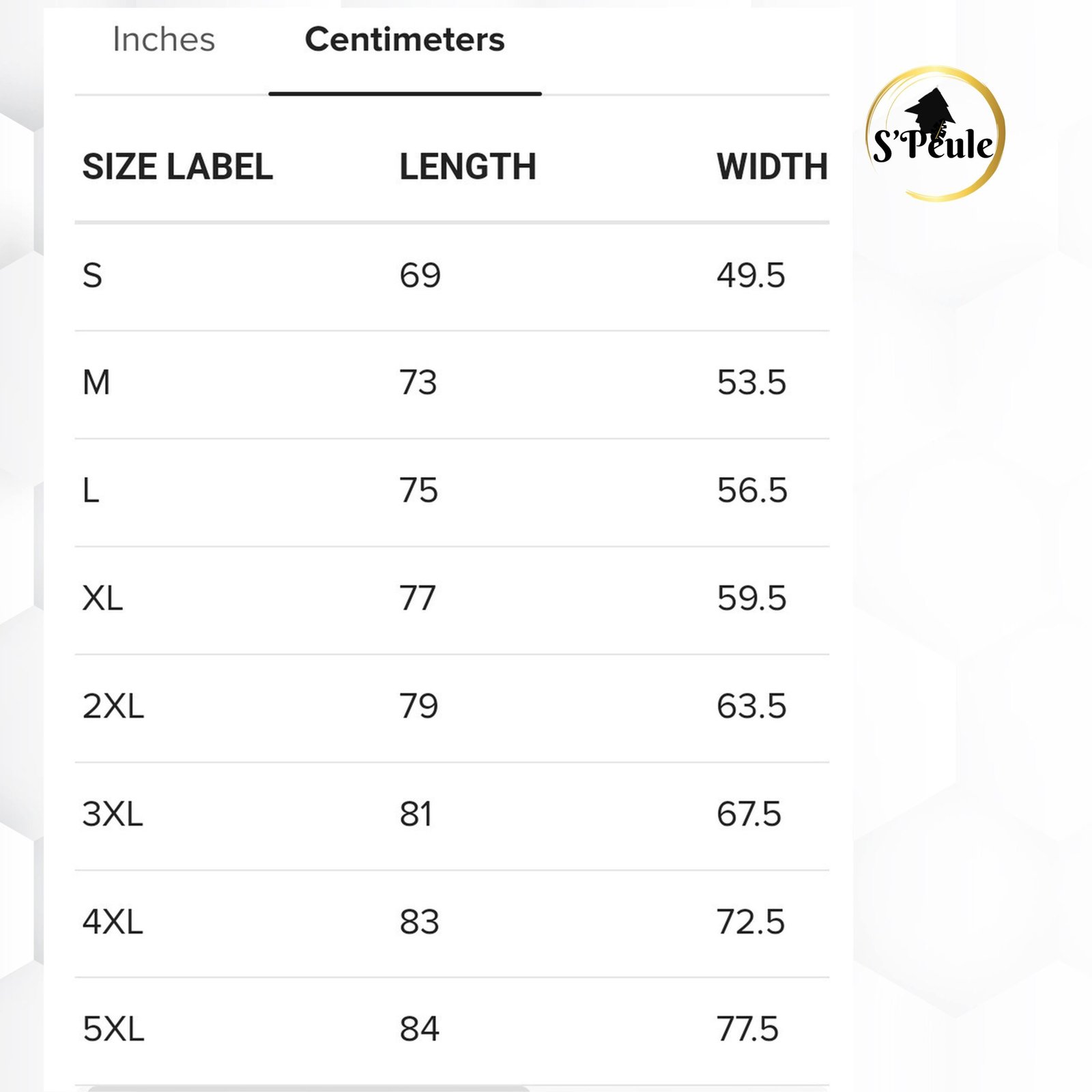Switch to the Inches tab
This screenshot has height=1092, width=1092.
(164, 40)
